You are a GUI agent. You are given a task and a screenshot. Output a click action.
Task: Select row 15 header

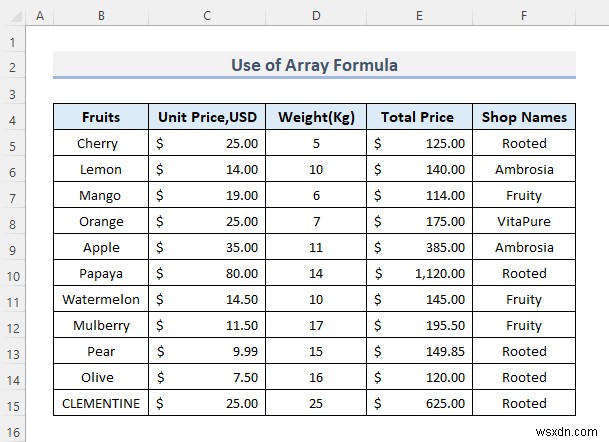tap(12, 403)
